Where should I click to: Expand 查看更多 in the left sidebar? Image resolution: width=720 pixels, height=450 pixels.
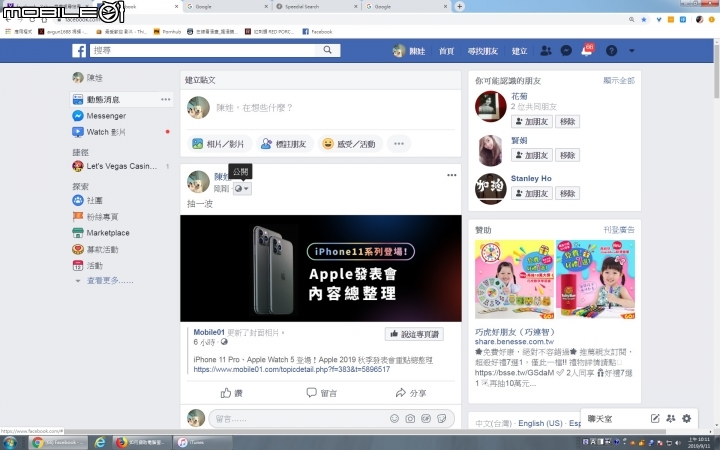(110, 281)
